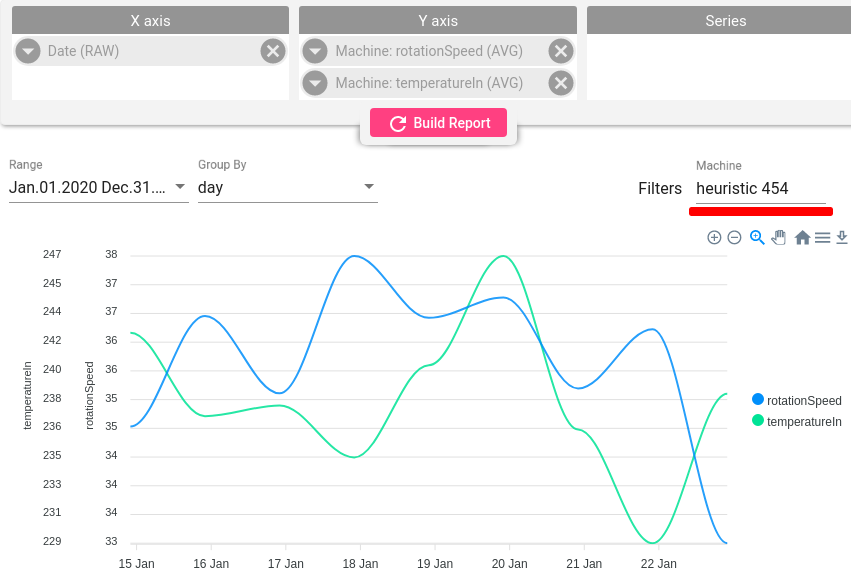Toggle temperatureIn series in legend
The height and width of the screenshot is (575, 851).
coord(797,421)
